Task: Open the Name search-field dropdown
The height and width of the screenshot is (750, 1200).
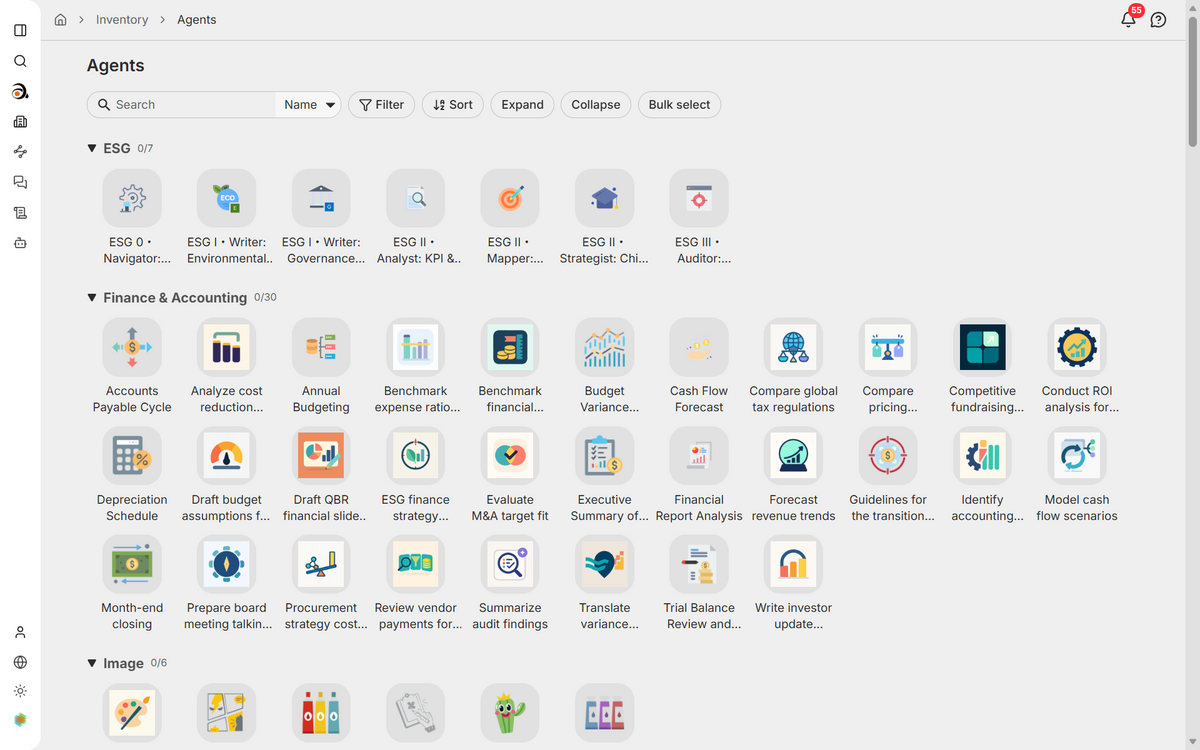Action: click(309, 104)
